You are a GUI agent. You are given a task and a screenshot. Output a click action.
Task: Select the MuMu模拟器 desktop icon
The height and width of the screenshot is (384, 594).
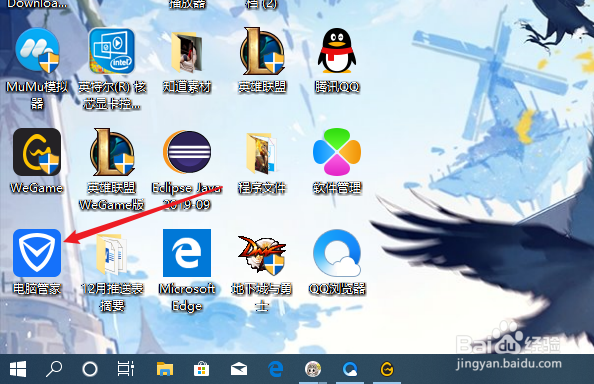pos(37,50)
